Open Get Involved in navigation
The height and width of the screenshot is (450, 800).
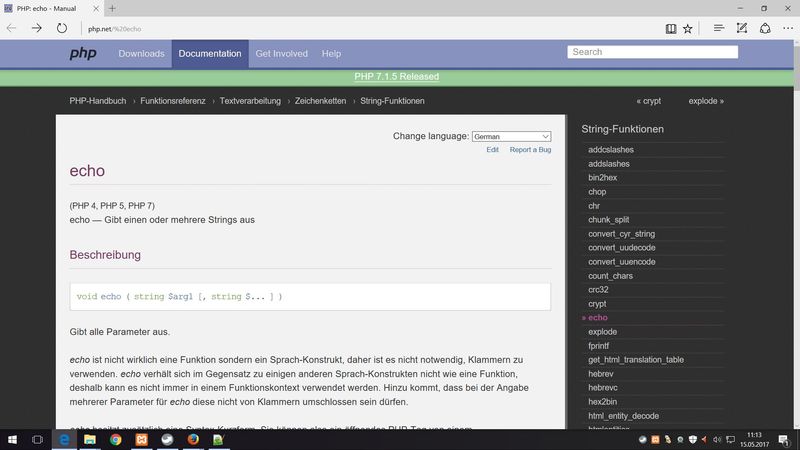pyautogui.click(x=282, y=54)
